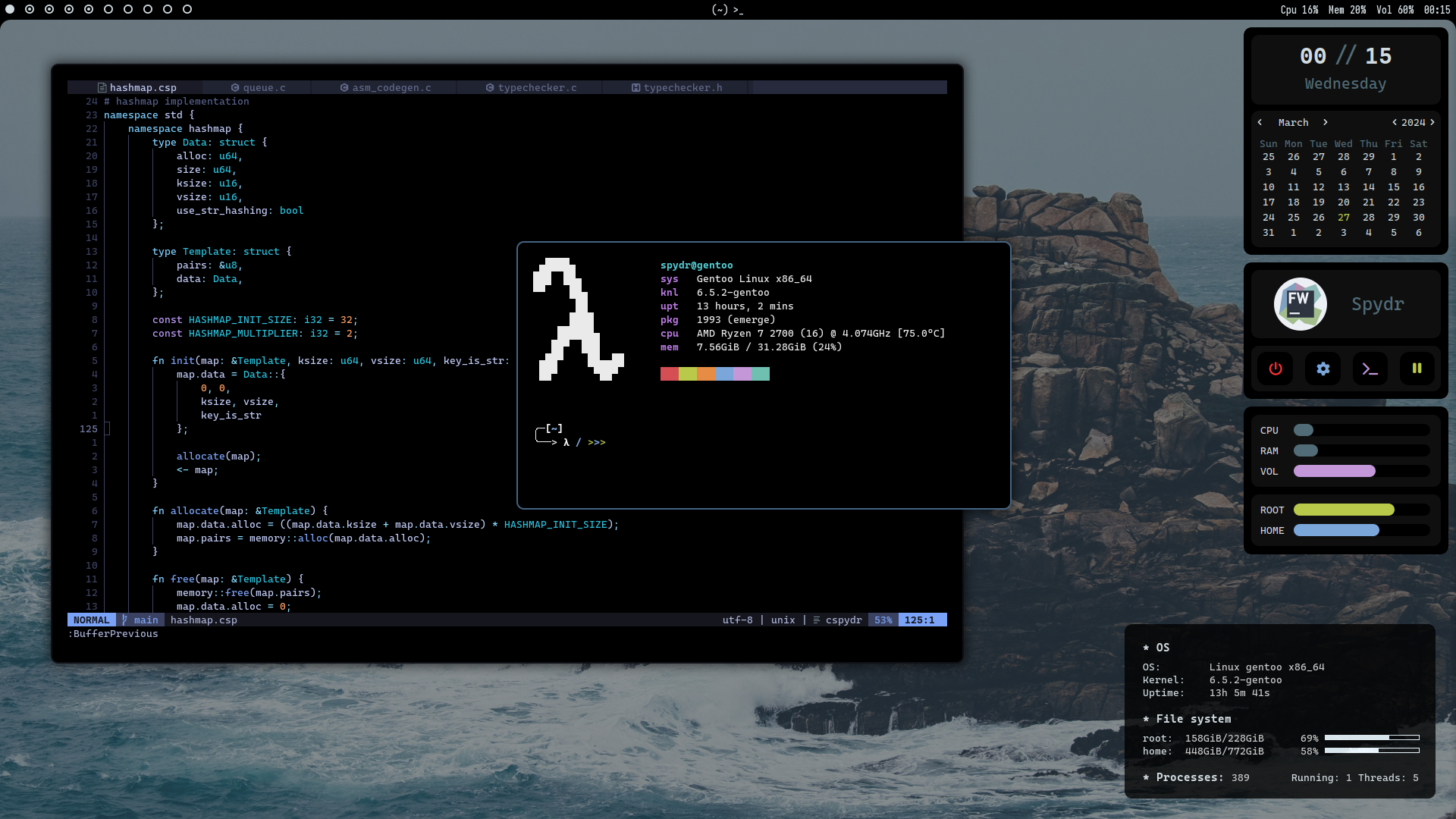Screen dimensions: 1456x819
Task: Click the large 00 // 15 clock widget
Action: point(1345,56)
